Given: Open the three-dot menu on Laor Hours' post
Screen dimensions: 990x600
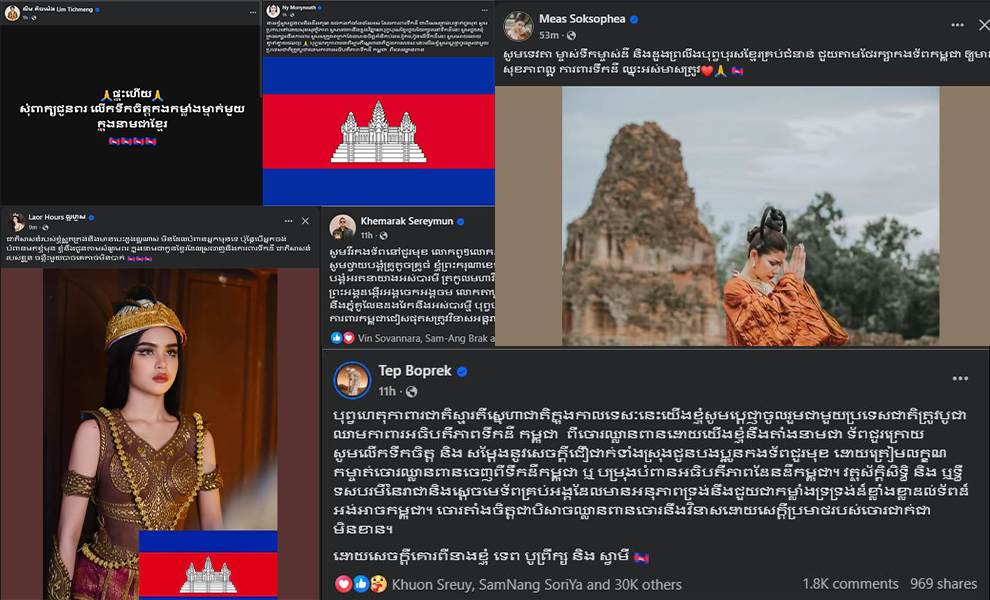Looking at the screenshot, I should pos(288,221).
